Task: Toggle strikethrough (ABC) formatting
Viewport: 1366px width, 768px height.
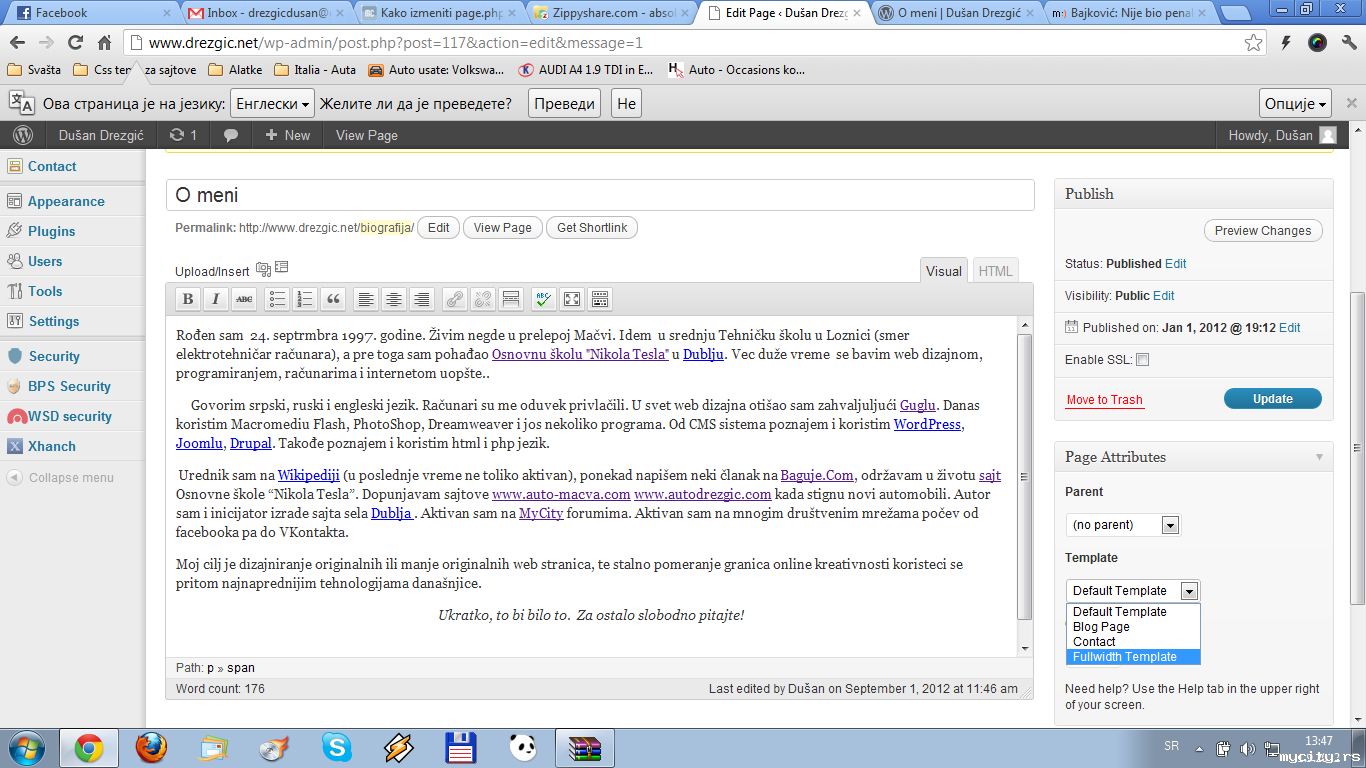Action: [244, 299]
